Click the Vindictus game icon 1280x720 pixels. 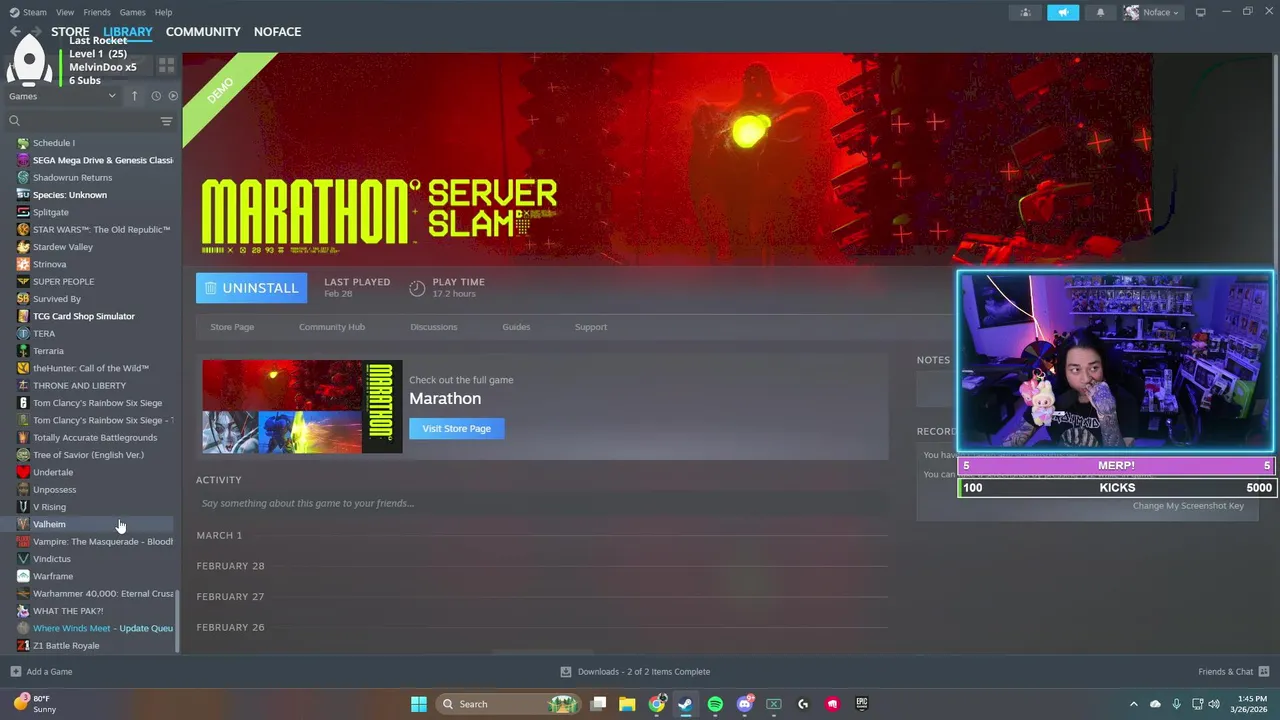pos(23,559)
